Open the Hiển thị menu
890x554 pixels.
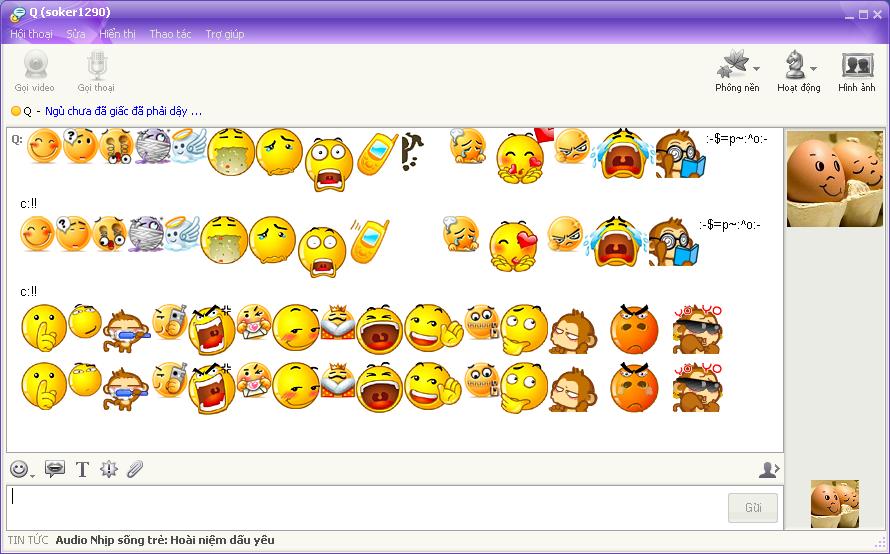click(x=117, y=34)
